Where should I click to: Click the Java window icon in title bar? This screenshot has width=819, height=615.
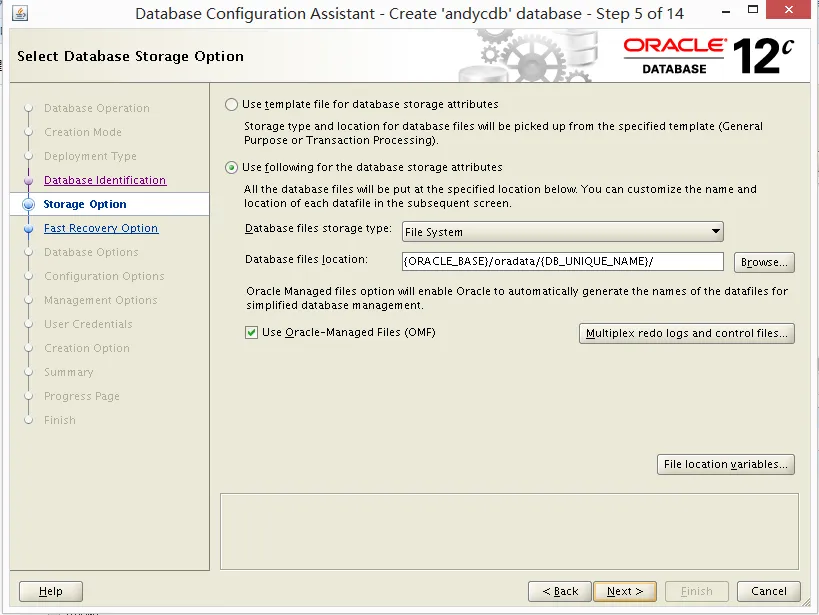20,13
